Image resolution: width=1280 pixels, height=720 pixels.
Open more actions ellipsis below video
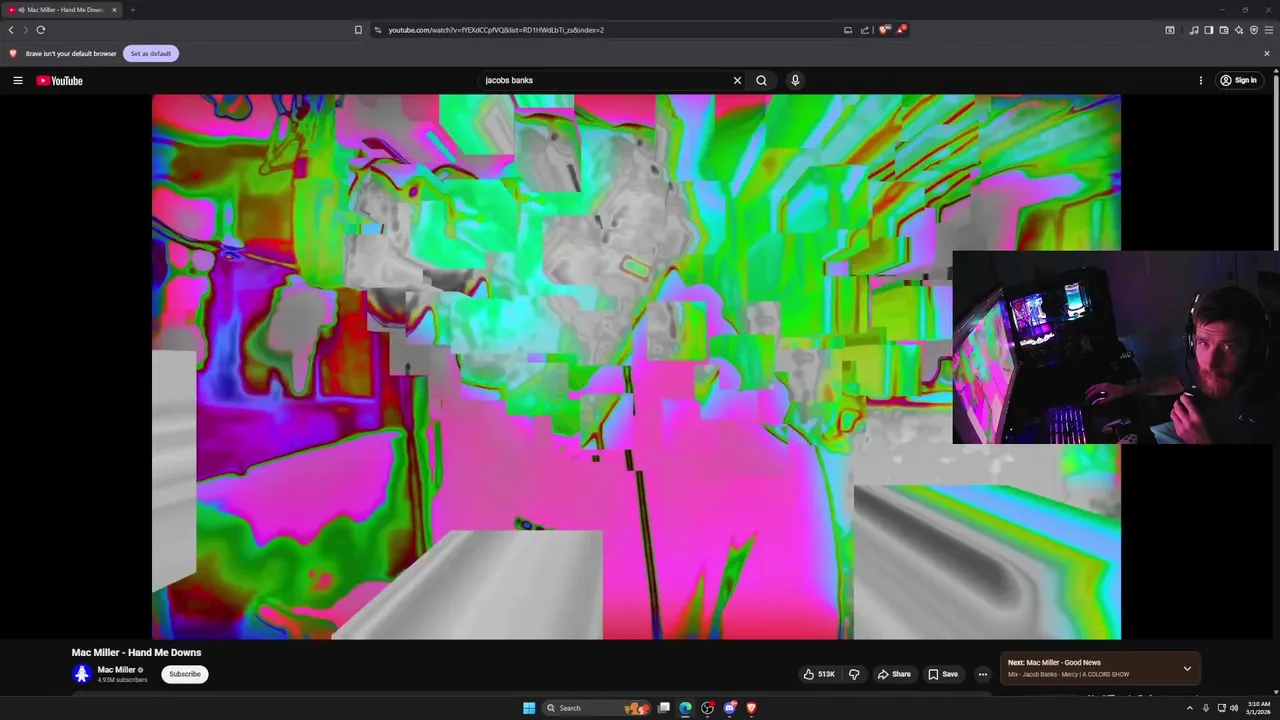click(982, 674)
